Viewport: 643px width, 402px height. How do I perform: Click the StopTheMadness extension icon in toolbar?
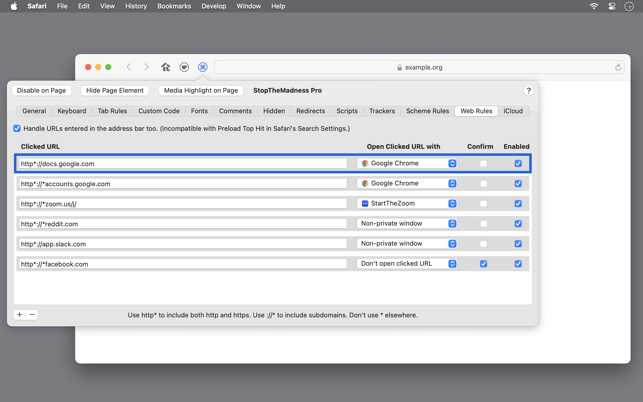(203, 67)
